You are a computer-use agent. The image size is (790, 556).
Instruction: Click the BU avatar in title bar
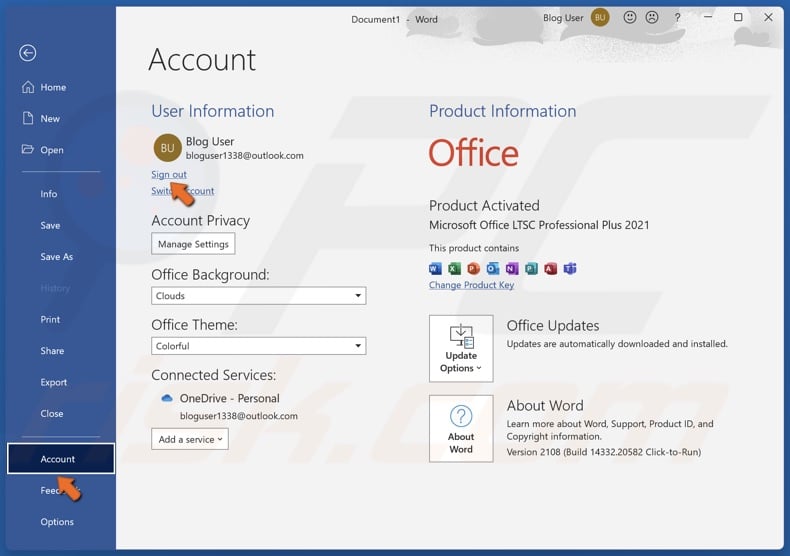(x=600, y=18)
